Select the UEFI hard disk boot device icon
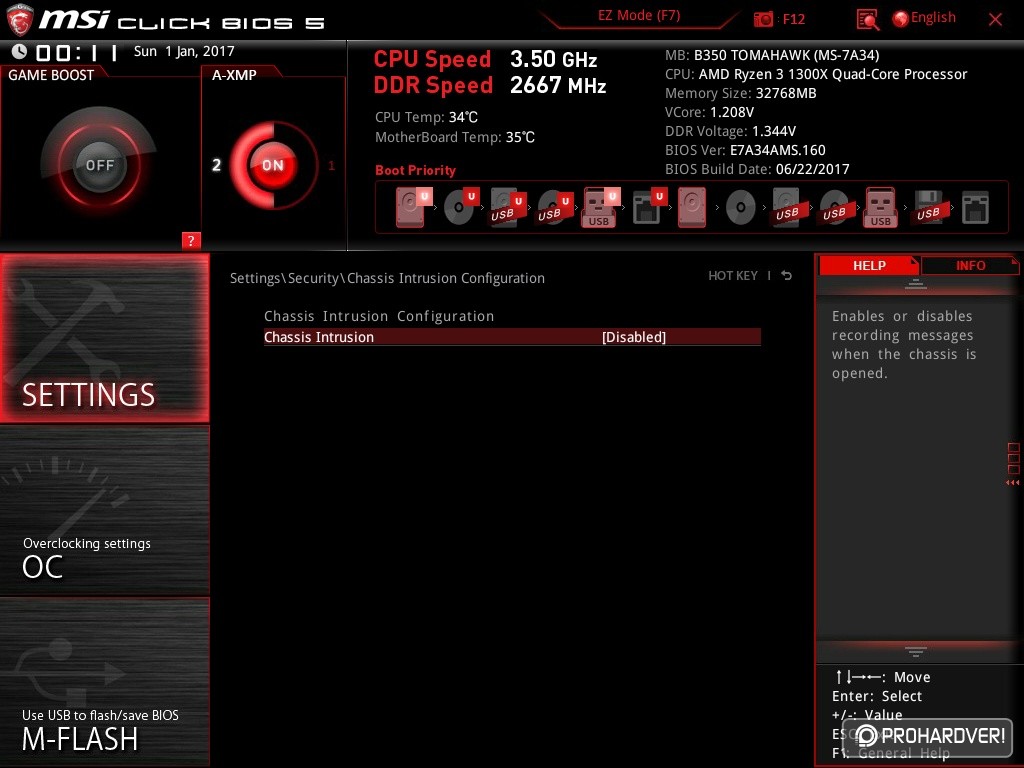The width and height of the screenshot is (1024, 768). click(413, 207)
